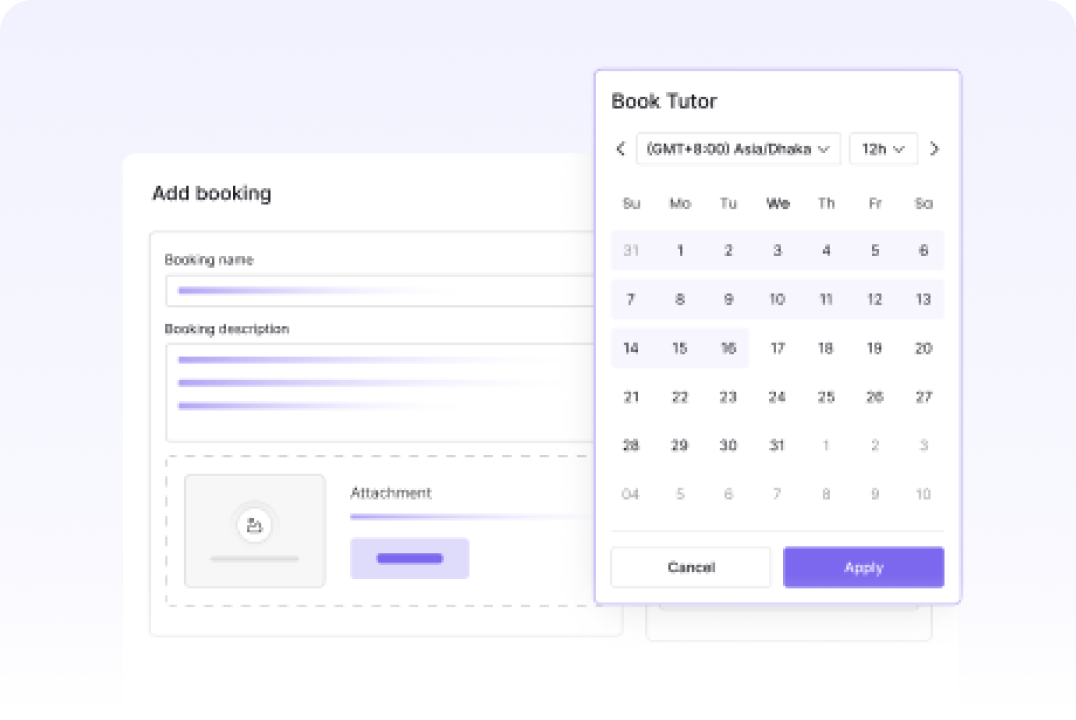The width and height of the screenshot is (1076, 720).
Task: Select date 13 on the calendar
Action: (x=923, y=299)
